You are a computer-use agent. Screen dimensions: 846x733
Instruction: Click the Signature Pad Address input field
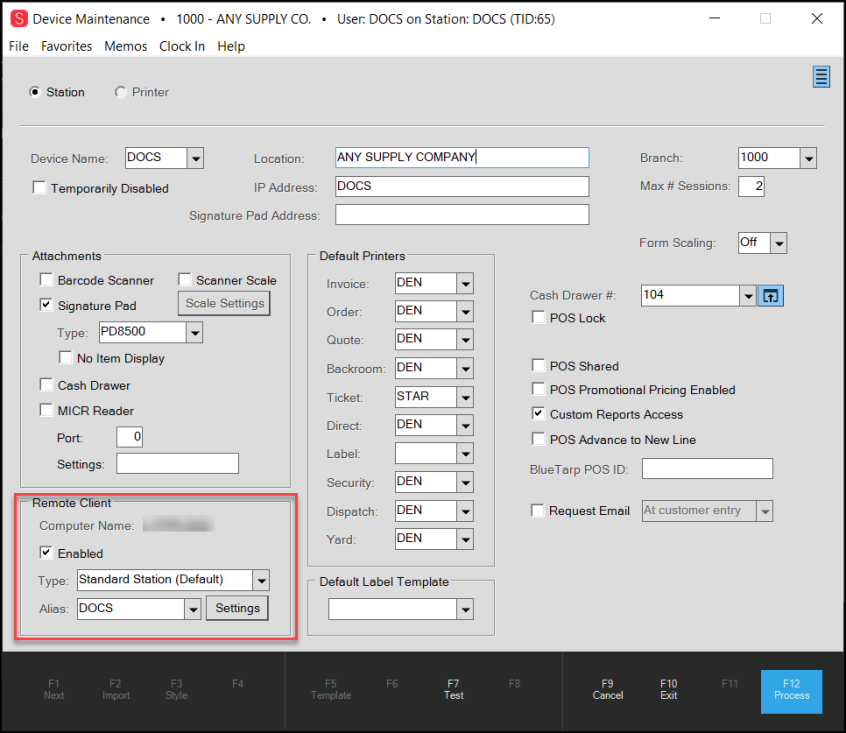click(462, 215)
